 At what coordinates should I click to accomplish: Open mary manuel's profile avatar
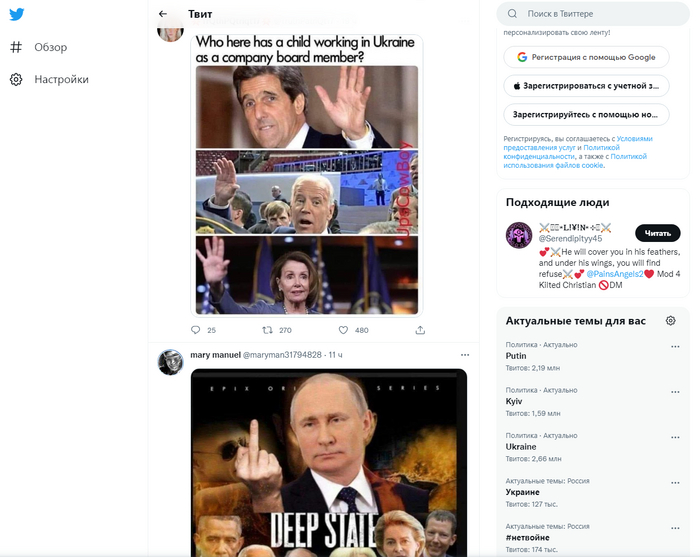(170, 362)
